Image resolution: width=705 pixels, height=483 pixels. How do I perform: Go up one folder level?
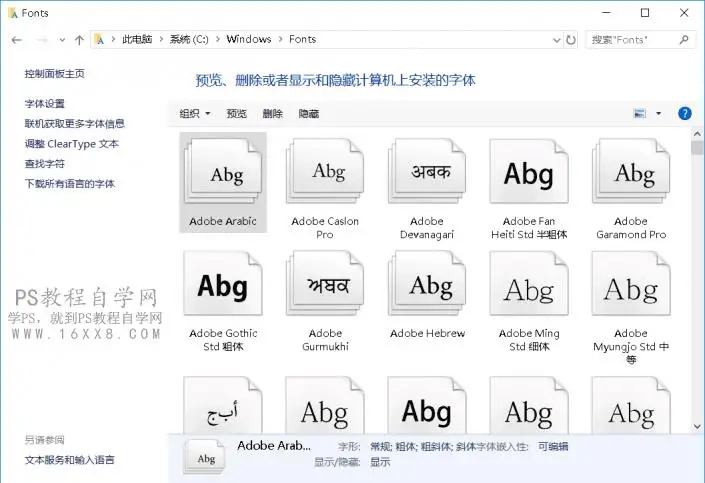pos(79,40)
